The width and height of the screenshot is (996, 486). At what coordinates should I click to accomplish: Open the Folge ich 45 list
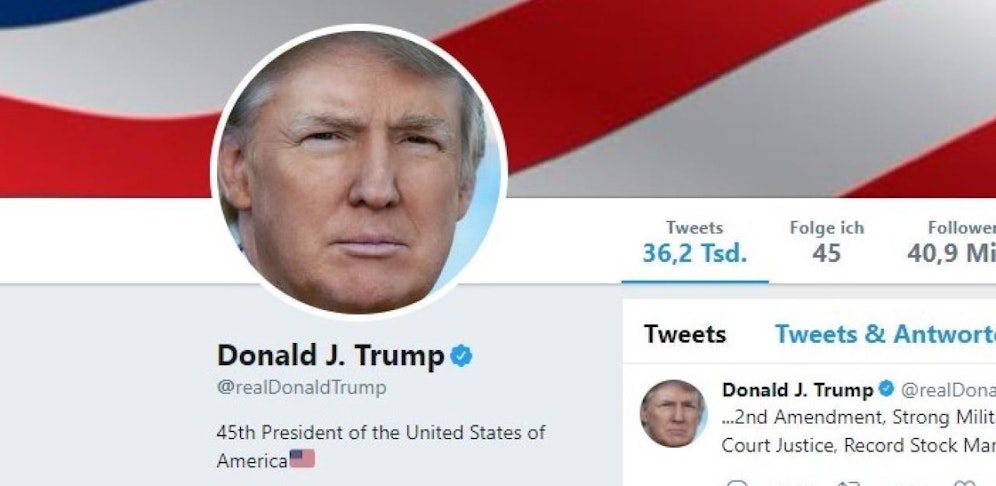pos(826,243)
